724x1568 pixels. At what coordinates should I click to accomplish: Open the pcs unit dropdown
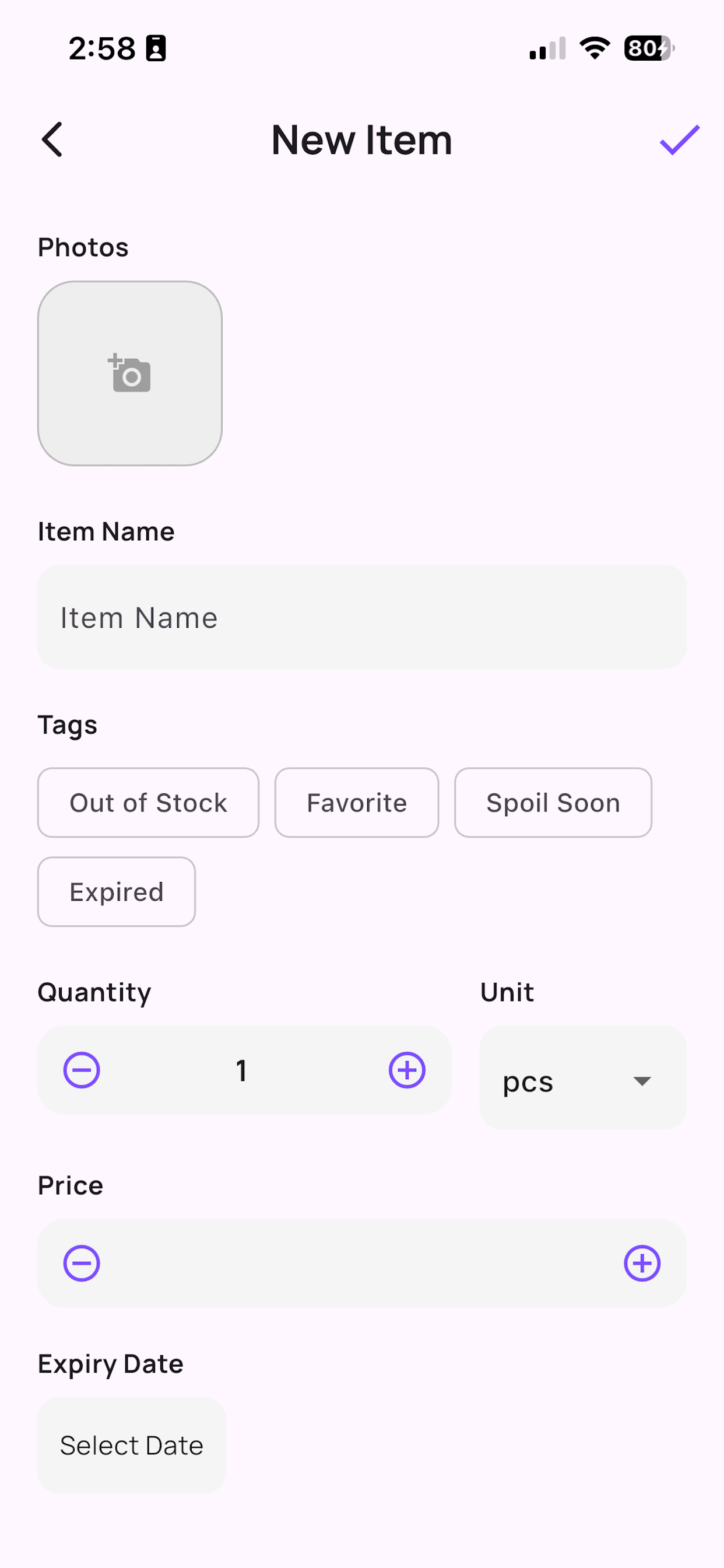(x=583, y=1077)
